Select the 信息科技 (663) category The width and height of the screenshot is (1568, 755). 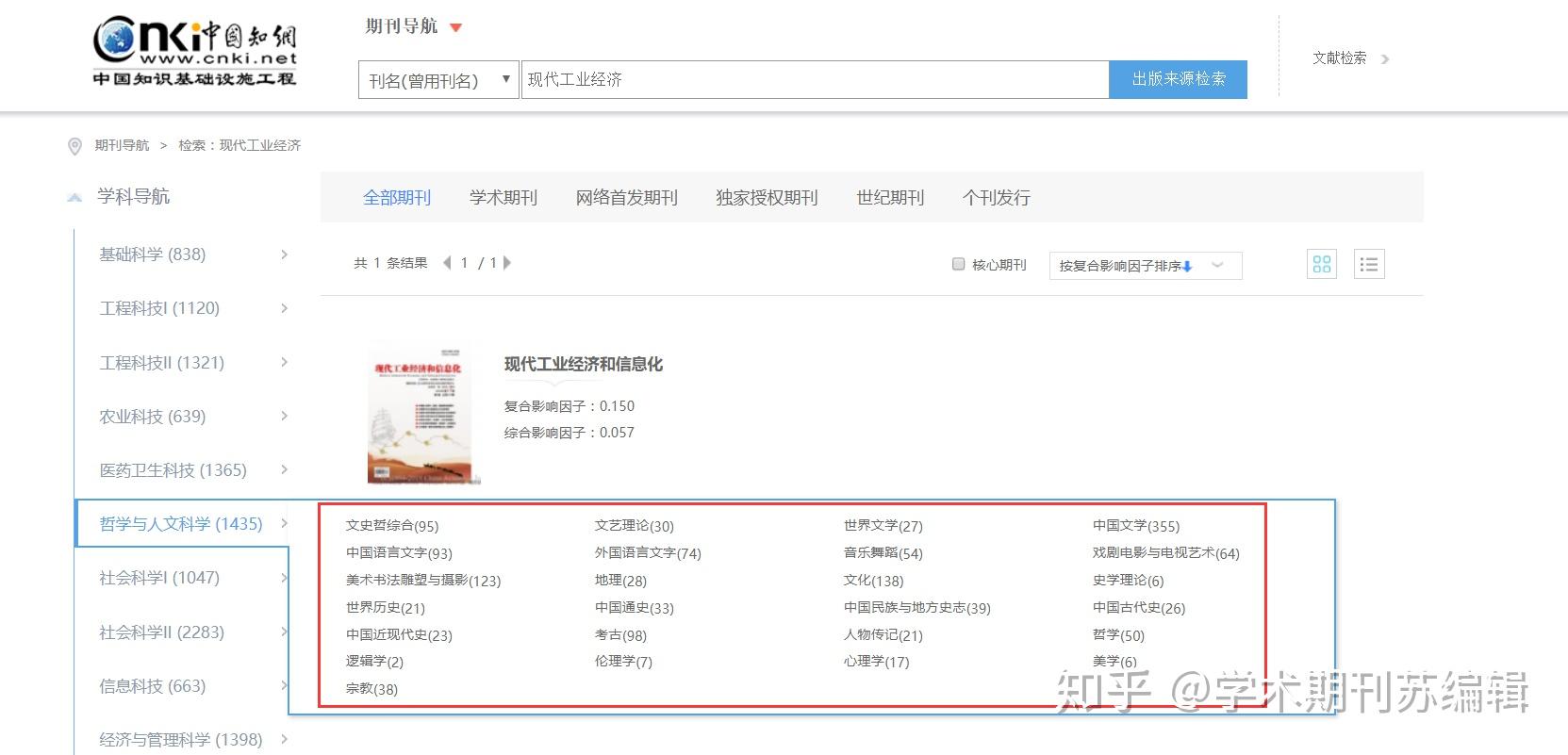[x=153, y=686]
